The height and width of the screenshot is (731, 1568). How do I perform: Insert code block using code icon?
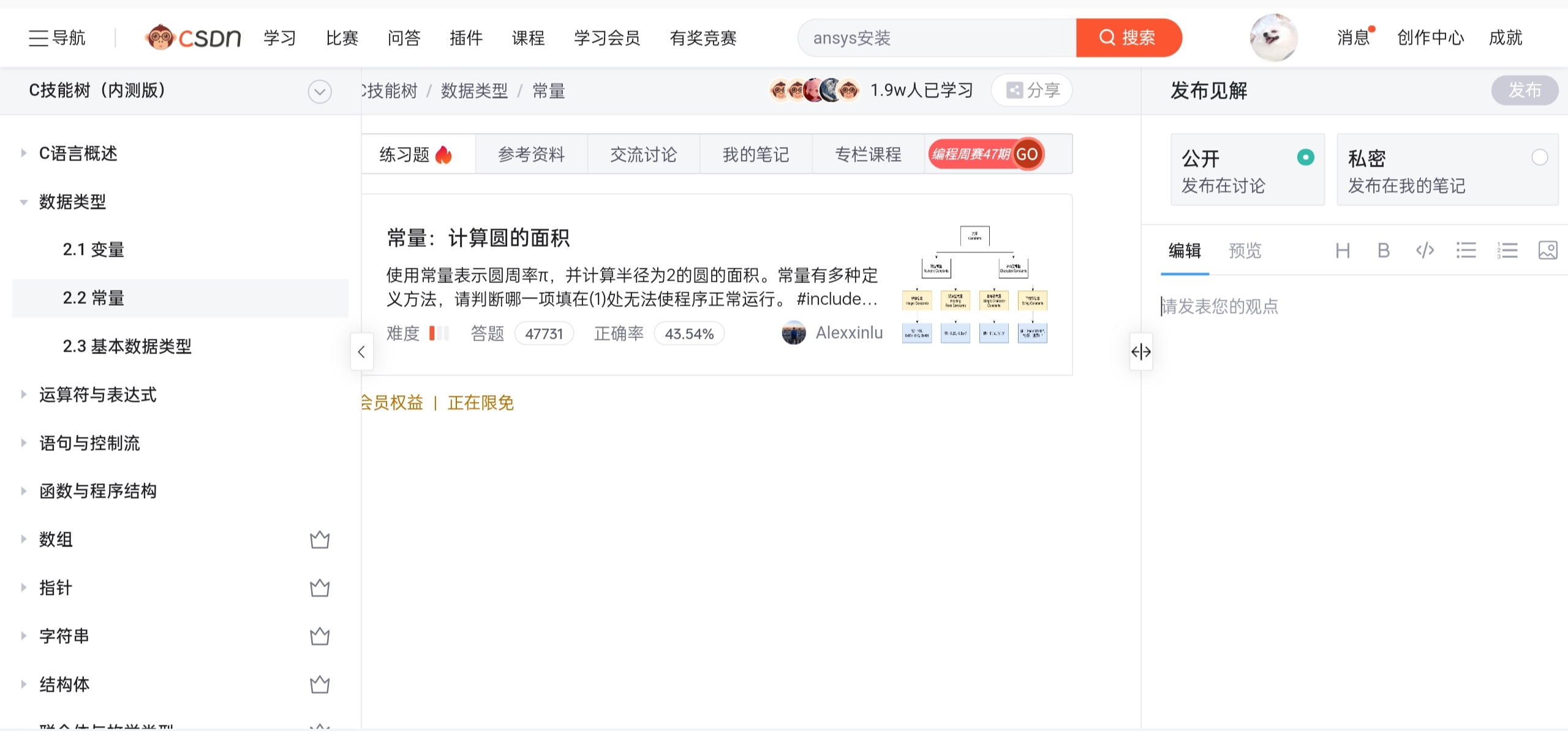(1425, 251)
